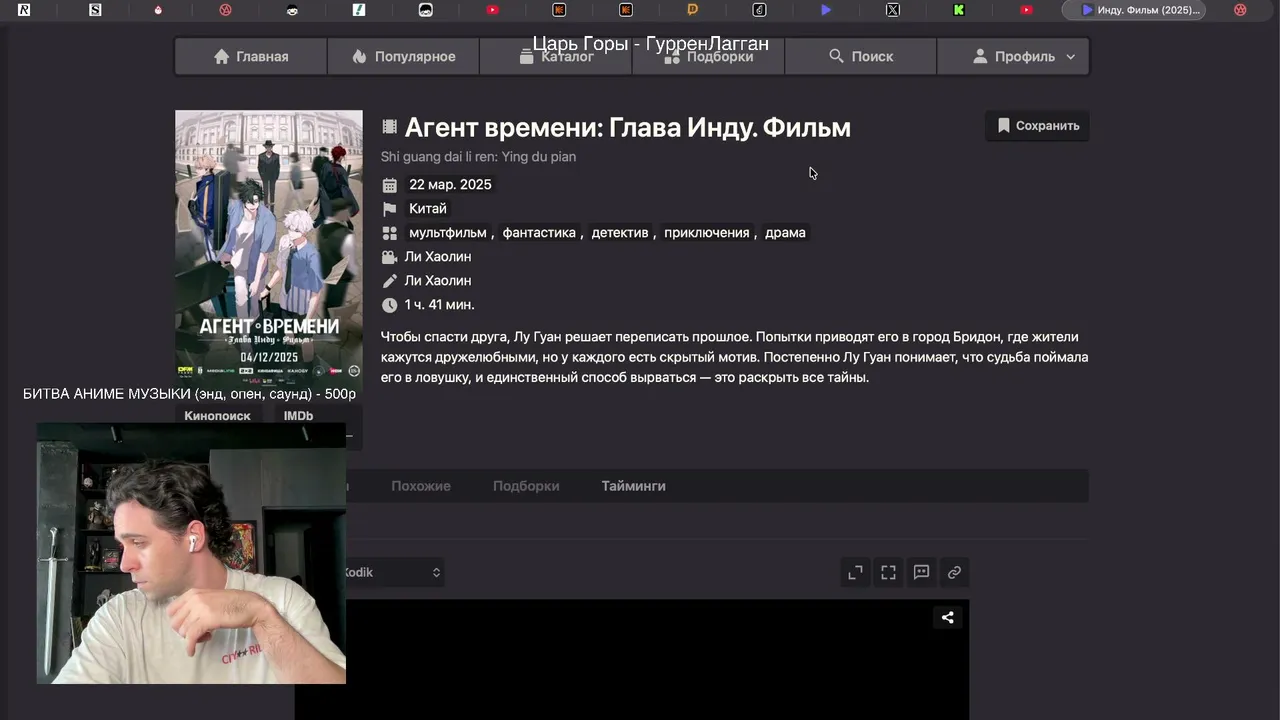Switch to the Подборки tab below description
1280x720 pixels.
(x=526, y=486)
